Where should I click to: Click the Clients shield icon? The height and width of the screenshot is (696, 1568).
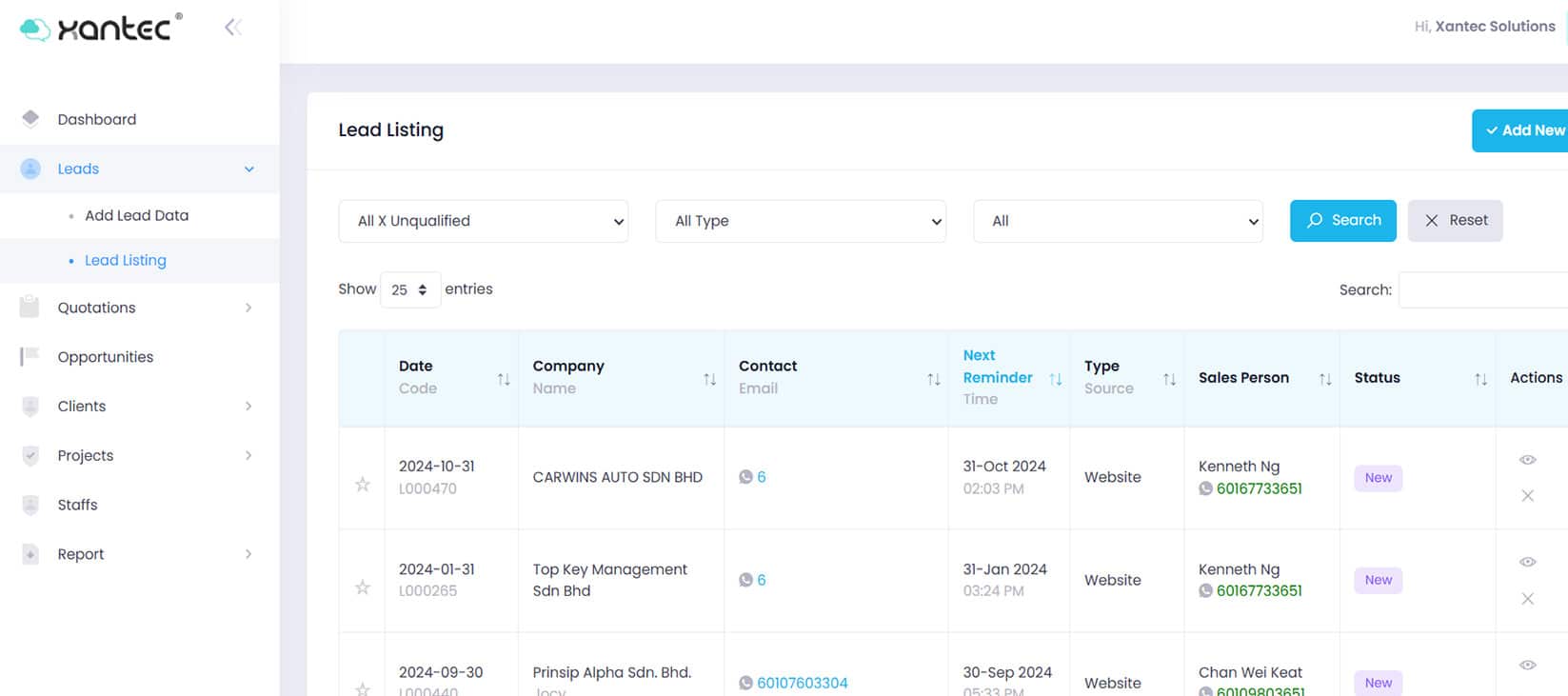(x=30, y=406)
